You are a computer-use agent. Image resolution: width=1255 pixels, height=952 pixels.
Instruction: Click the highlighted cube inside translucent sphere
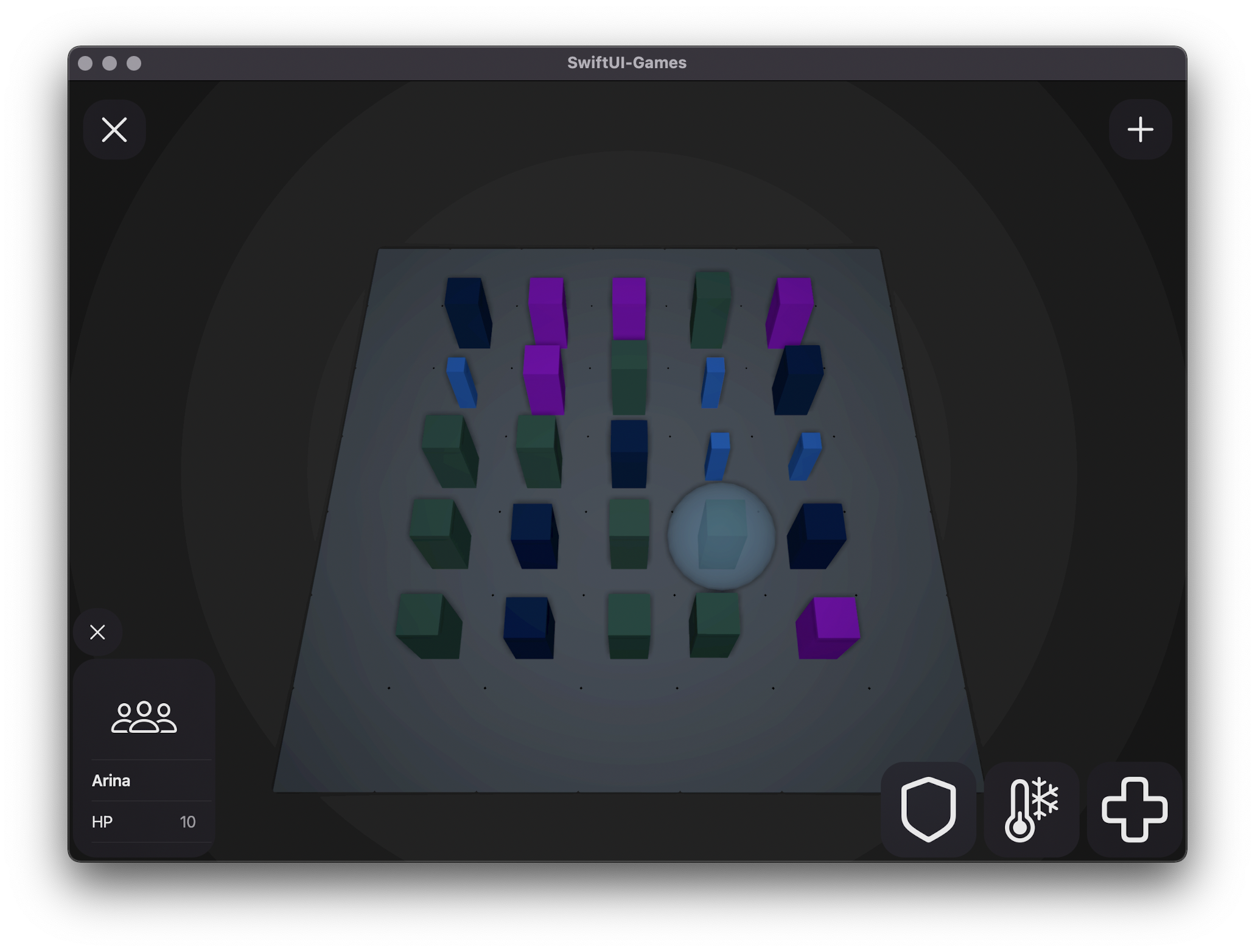[722, 534]
